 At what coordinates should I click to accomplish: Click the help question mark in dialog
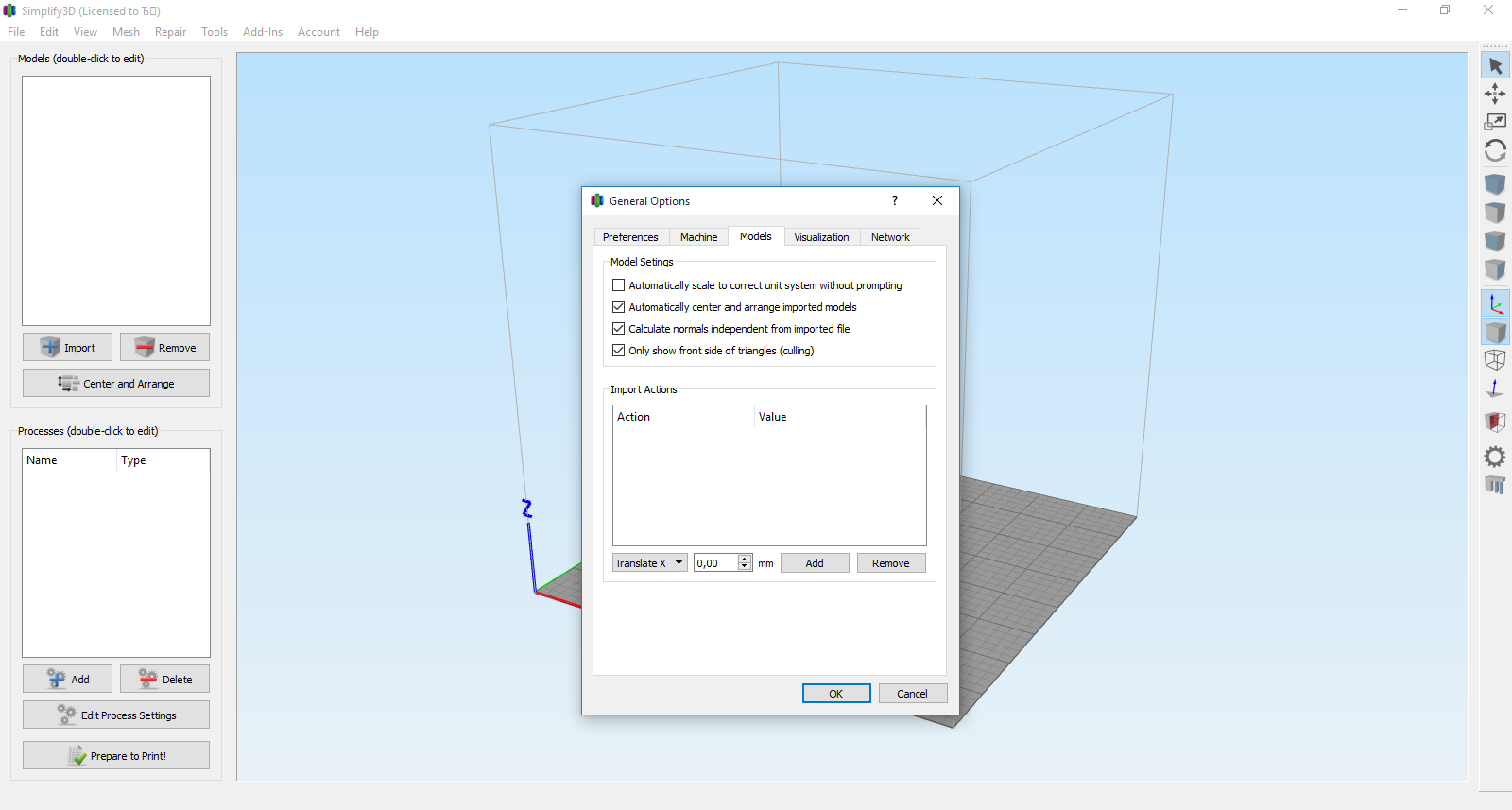tap(895, 200)
